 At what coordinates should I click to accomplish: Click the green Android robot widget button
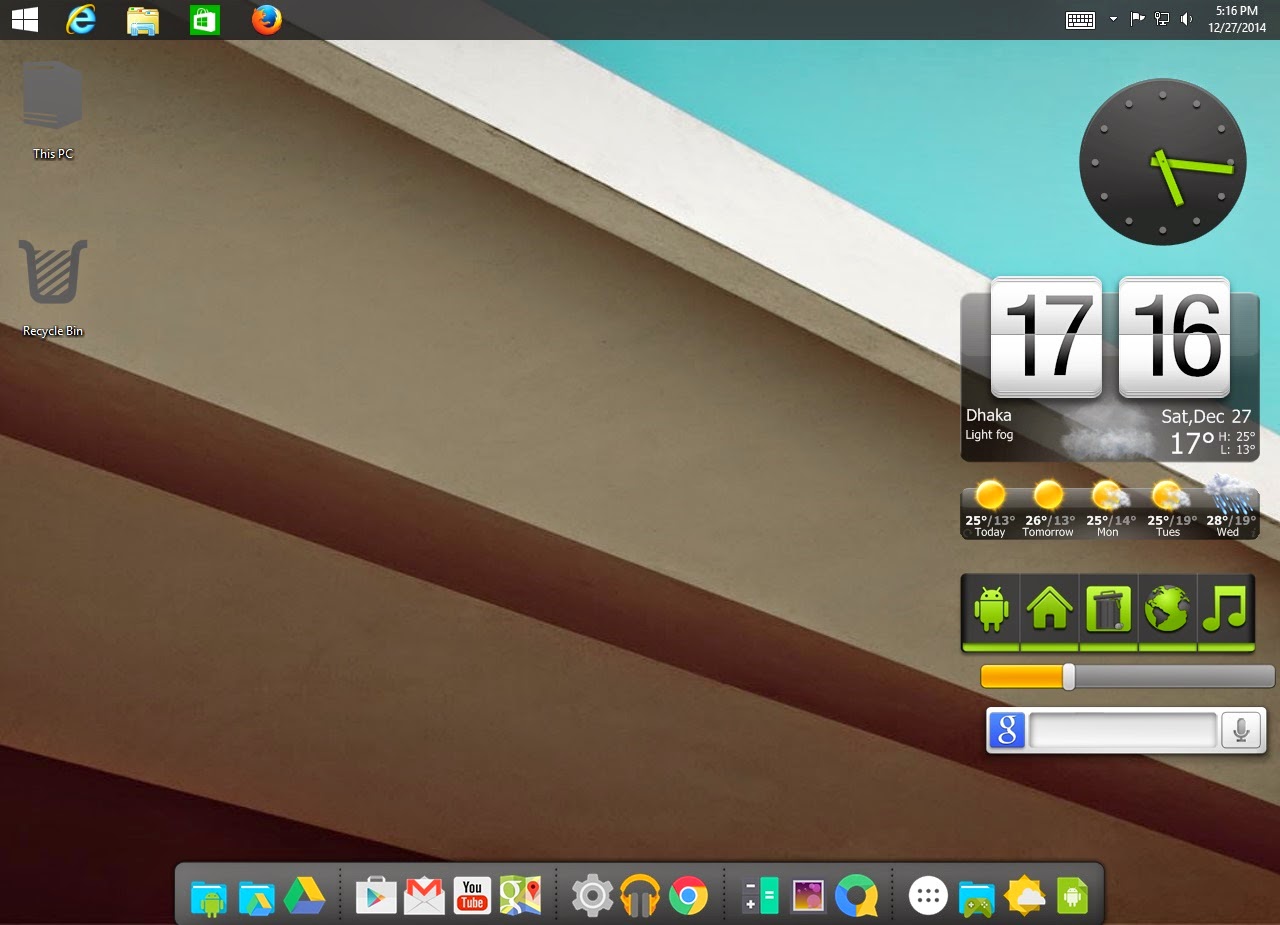991,609
